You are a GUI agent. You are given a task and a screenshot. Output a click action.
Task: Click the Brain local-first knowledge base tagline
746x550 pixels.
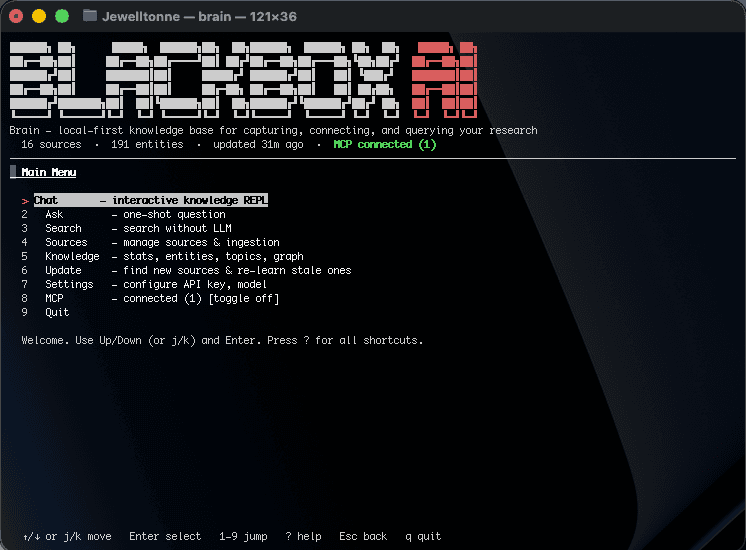(273, 130)
